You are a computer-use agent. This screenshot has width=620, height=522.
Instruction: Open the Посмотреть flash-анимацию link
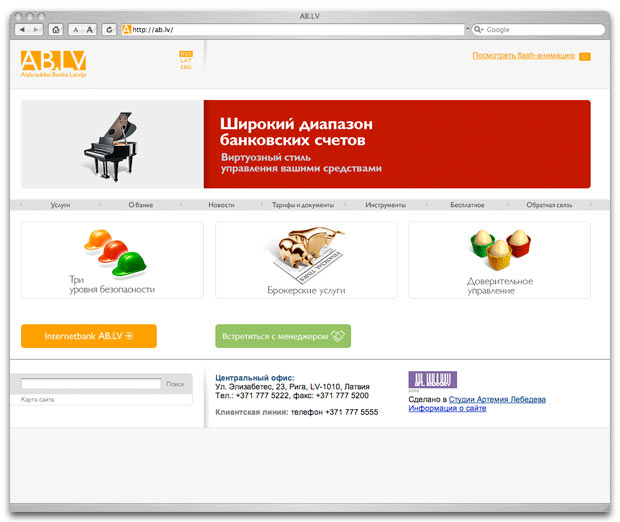point(524,55)
